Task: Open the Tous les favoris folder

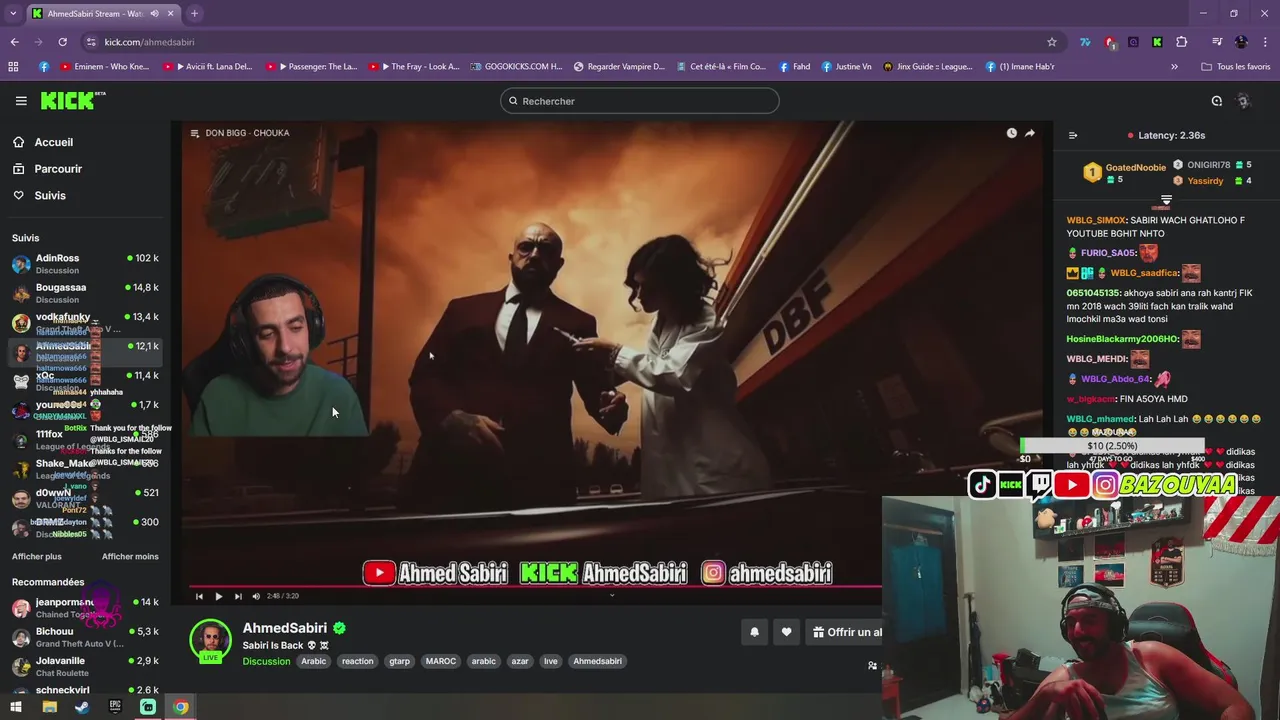Action: [x=1235, y=67]
